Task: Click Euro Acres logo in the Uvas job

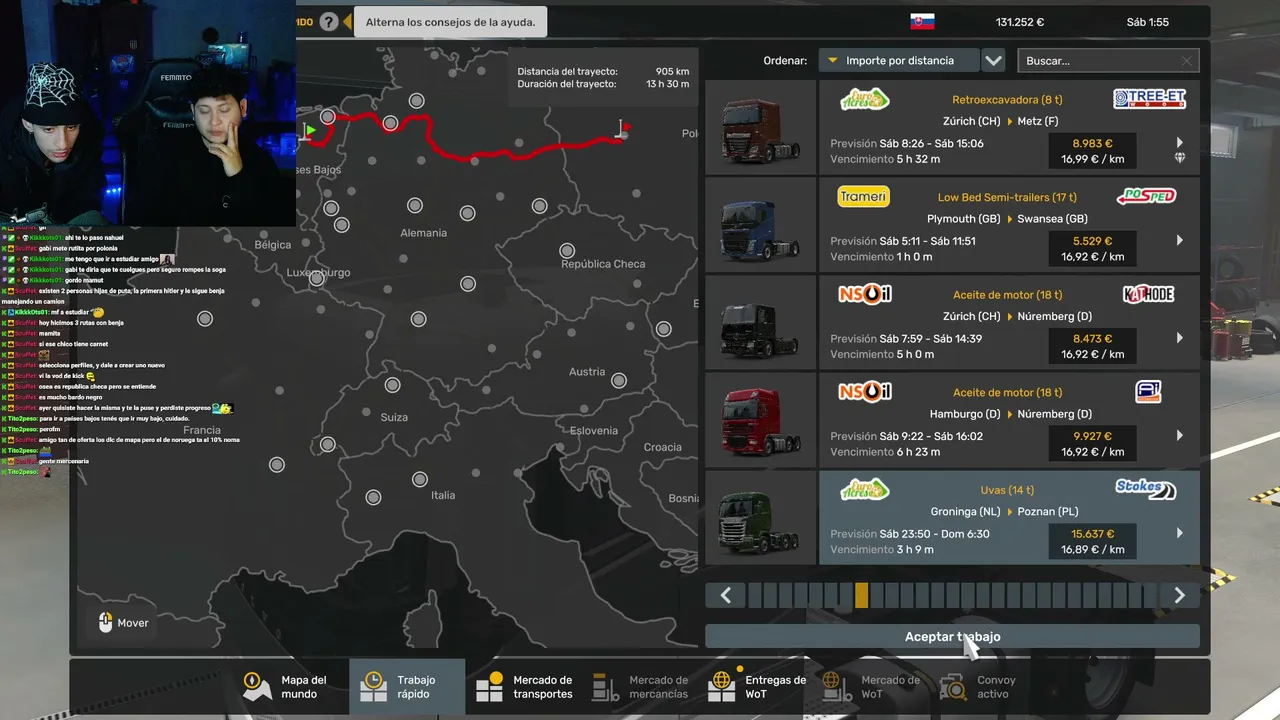Action: (x=864, y=489)
